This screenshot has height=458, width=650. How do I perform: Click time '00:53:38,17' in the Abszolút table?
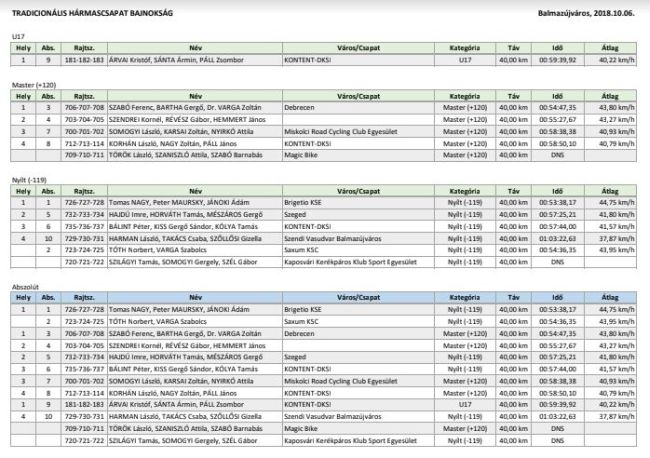pyautogui.click(x=558, y=309)
